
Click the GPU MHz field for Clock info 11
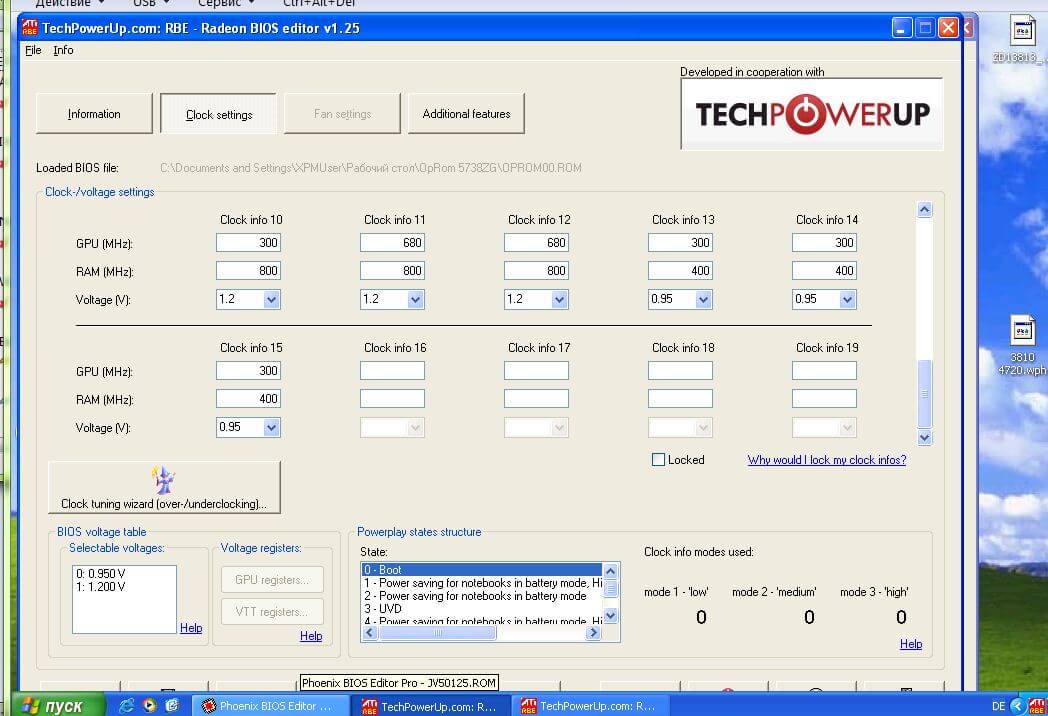click(392, 242)
